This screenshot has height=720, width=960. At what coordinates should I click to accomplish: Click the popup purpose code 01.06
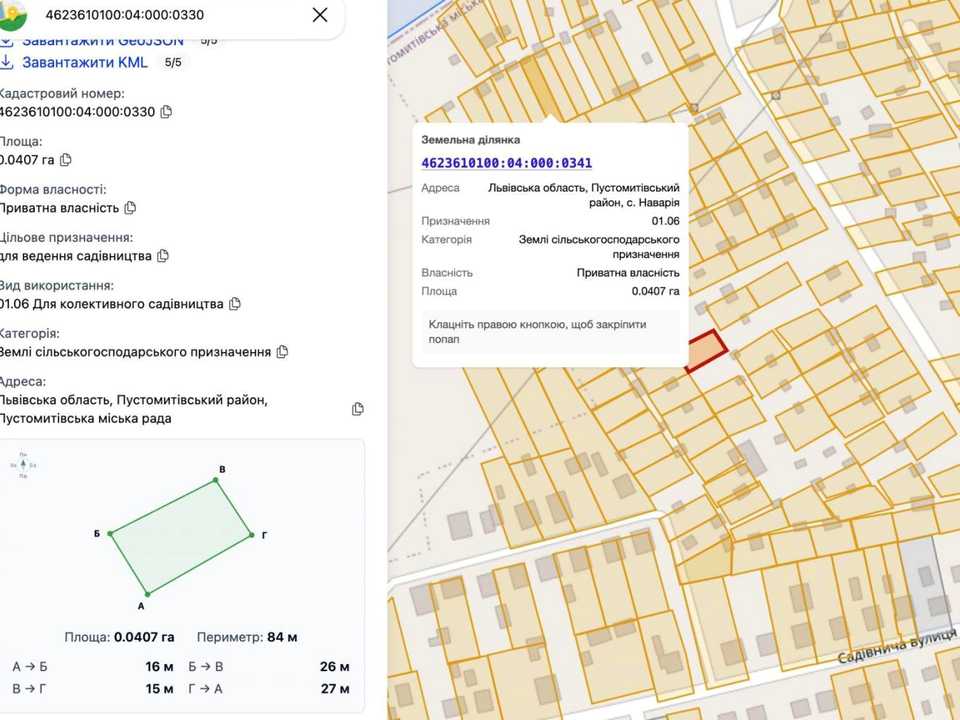pos(665,221)
